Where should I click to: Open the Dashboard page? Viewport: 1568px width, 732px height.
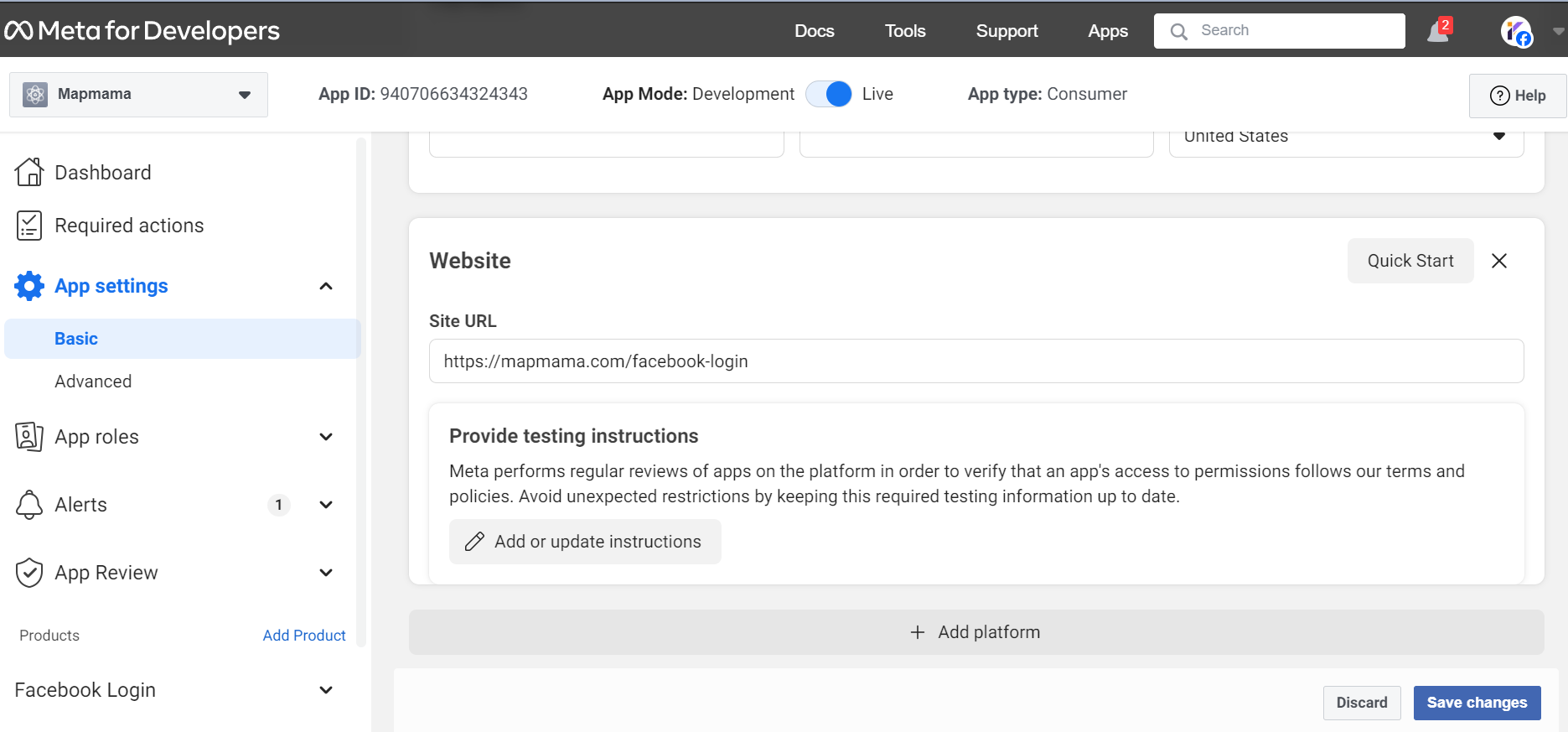point(103,173)
